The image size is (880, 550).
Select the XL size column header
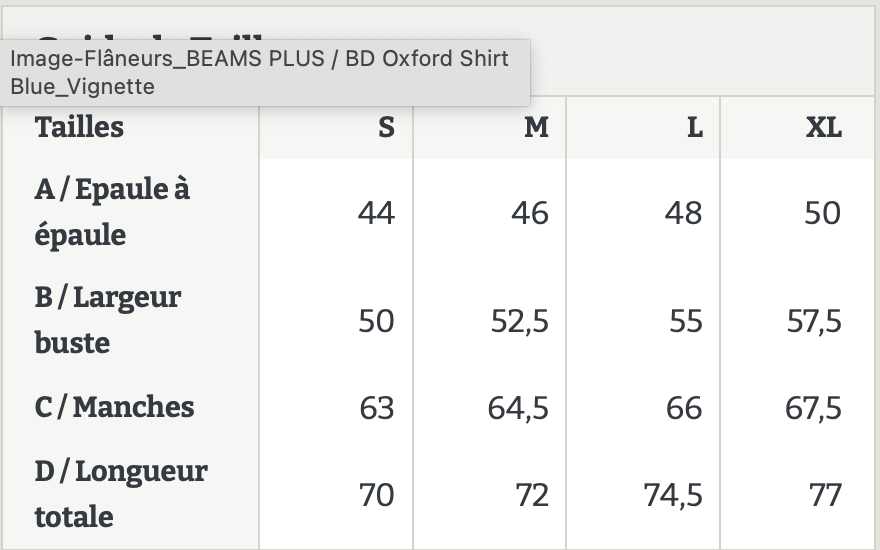pyautogui.click(x=798, y=127)
